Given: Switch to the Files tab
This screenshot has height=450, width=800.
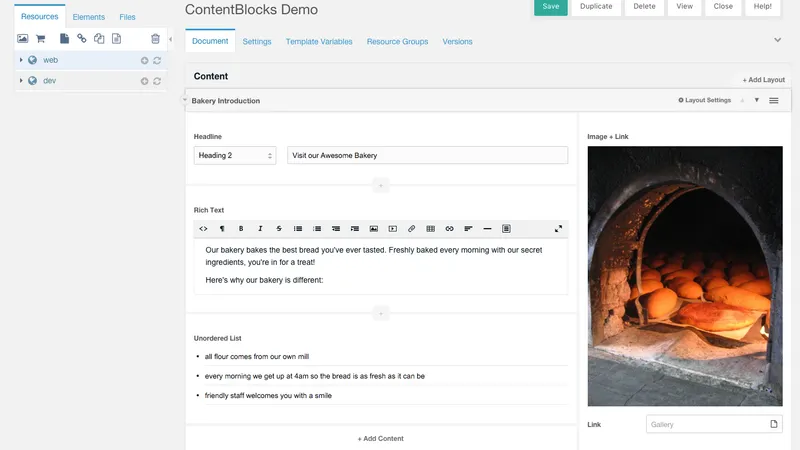Looking at the screenshot, I should [127, 17].
